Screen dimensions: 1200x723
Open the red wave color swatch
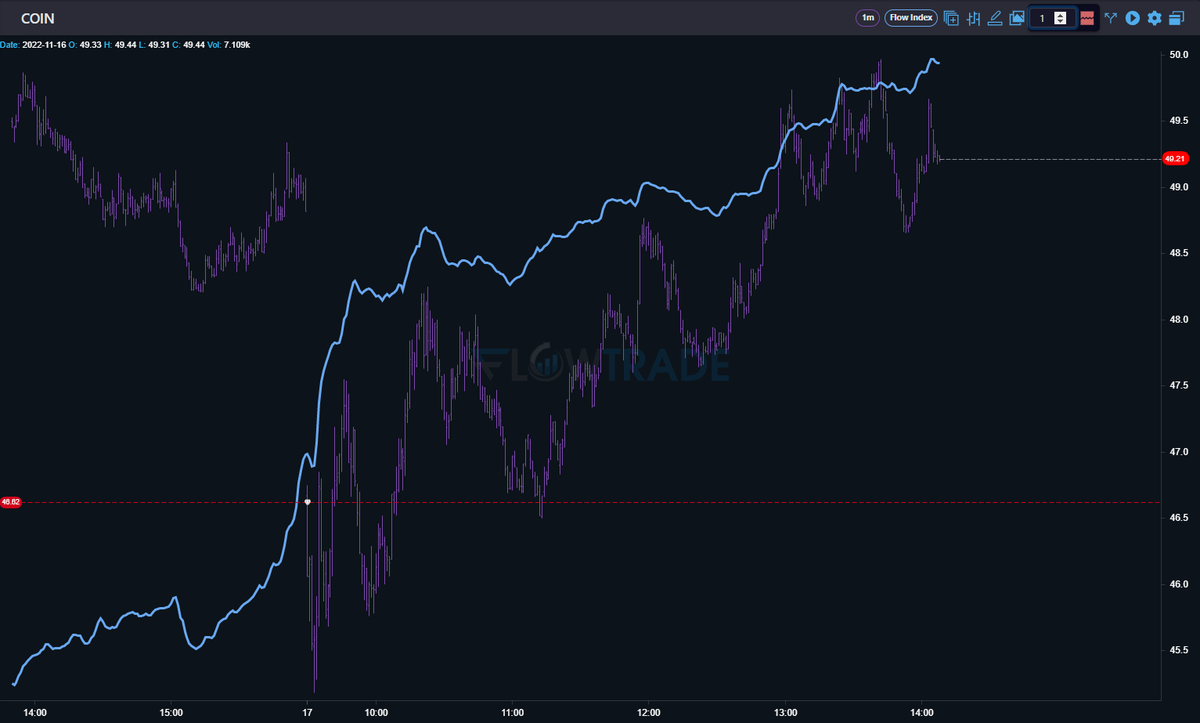click(x=1087, y=18)
